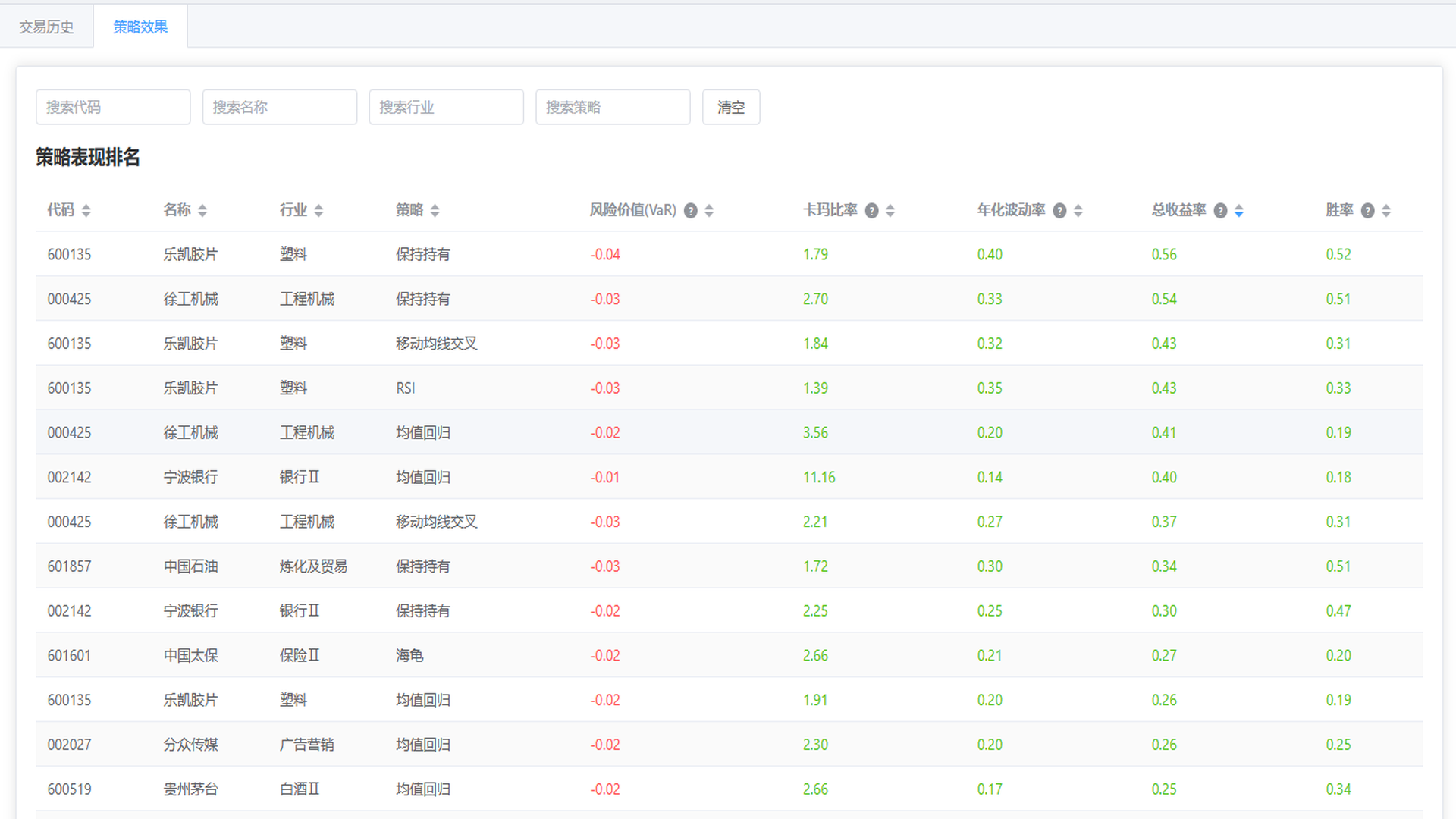Select the 策略效果 tab
Viewport: 1456px width, 819px height.
(140, 27)
